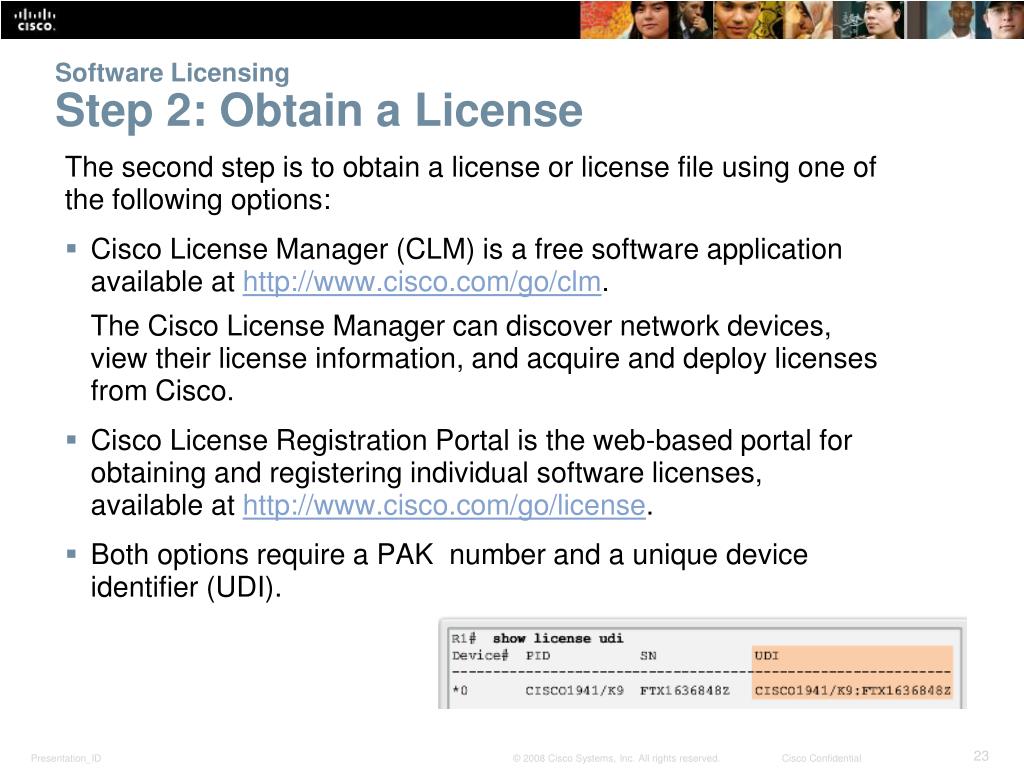Image resolution: width=1024 pixels, height=768 pixels.
Task: Open the cisco.com/go/license link
Action: [x=444, y=505]
